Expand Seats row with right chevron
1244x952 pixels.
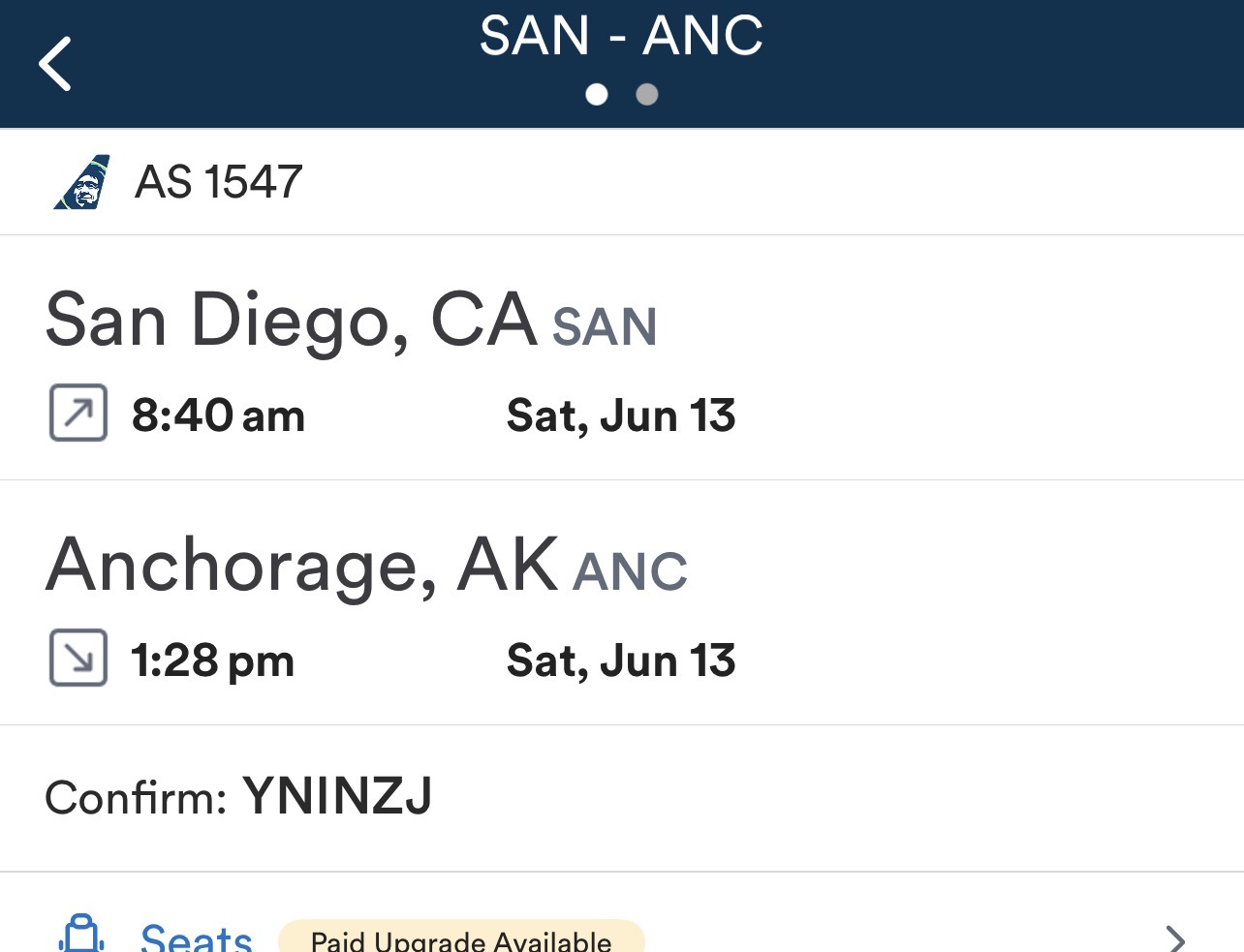tap(1175, 937)
